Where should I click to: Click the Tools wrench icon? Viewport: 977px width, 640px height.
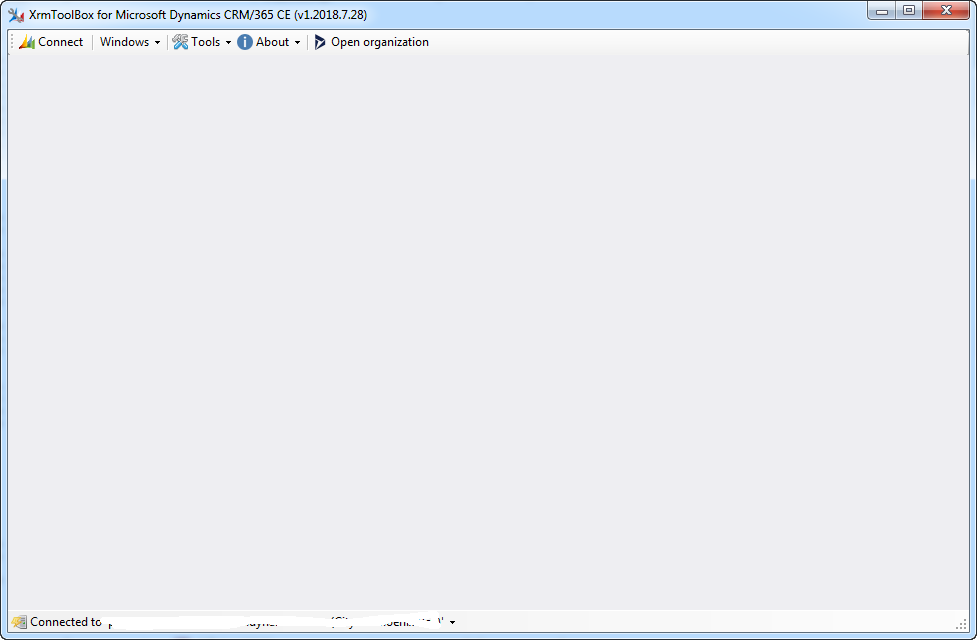click(180, 42)
